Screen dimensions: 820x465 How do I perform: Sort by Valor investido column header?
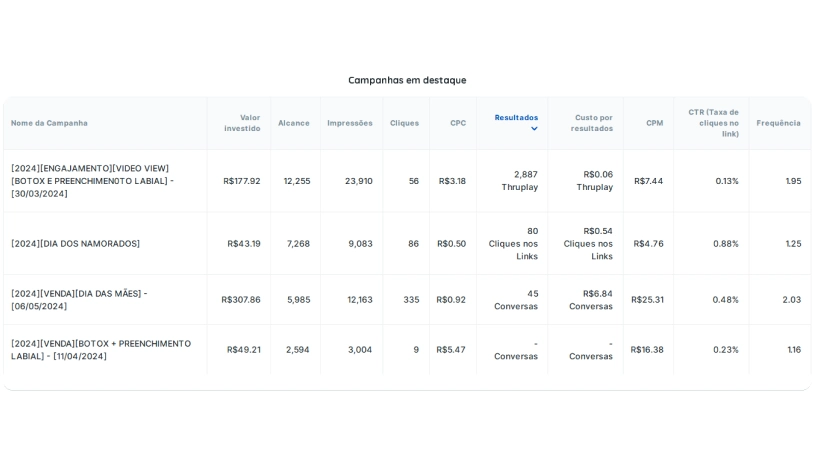click(242, 123)
